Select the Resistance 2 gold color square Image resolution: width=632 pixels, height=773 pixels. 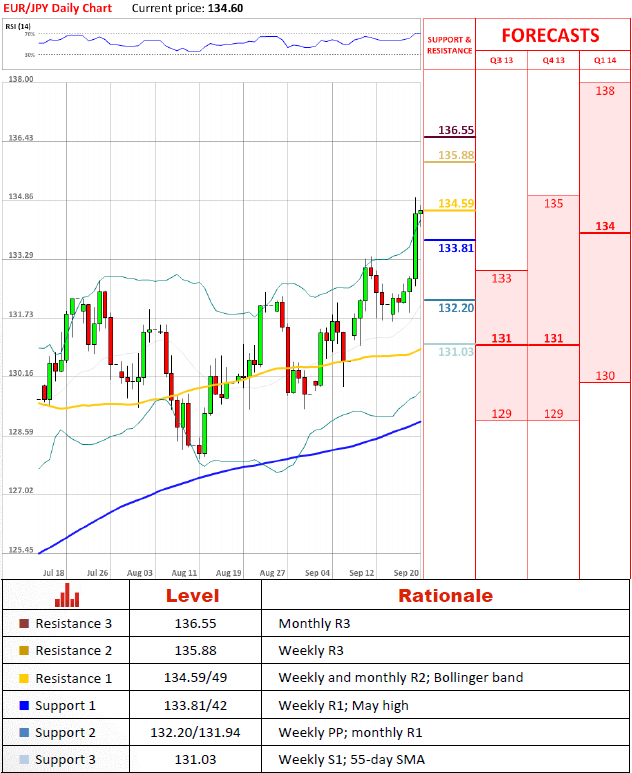pos(24,651)
